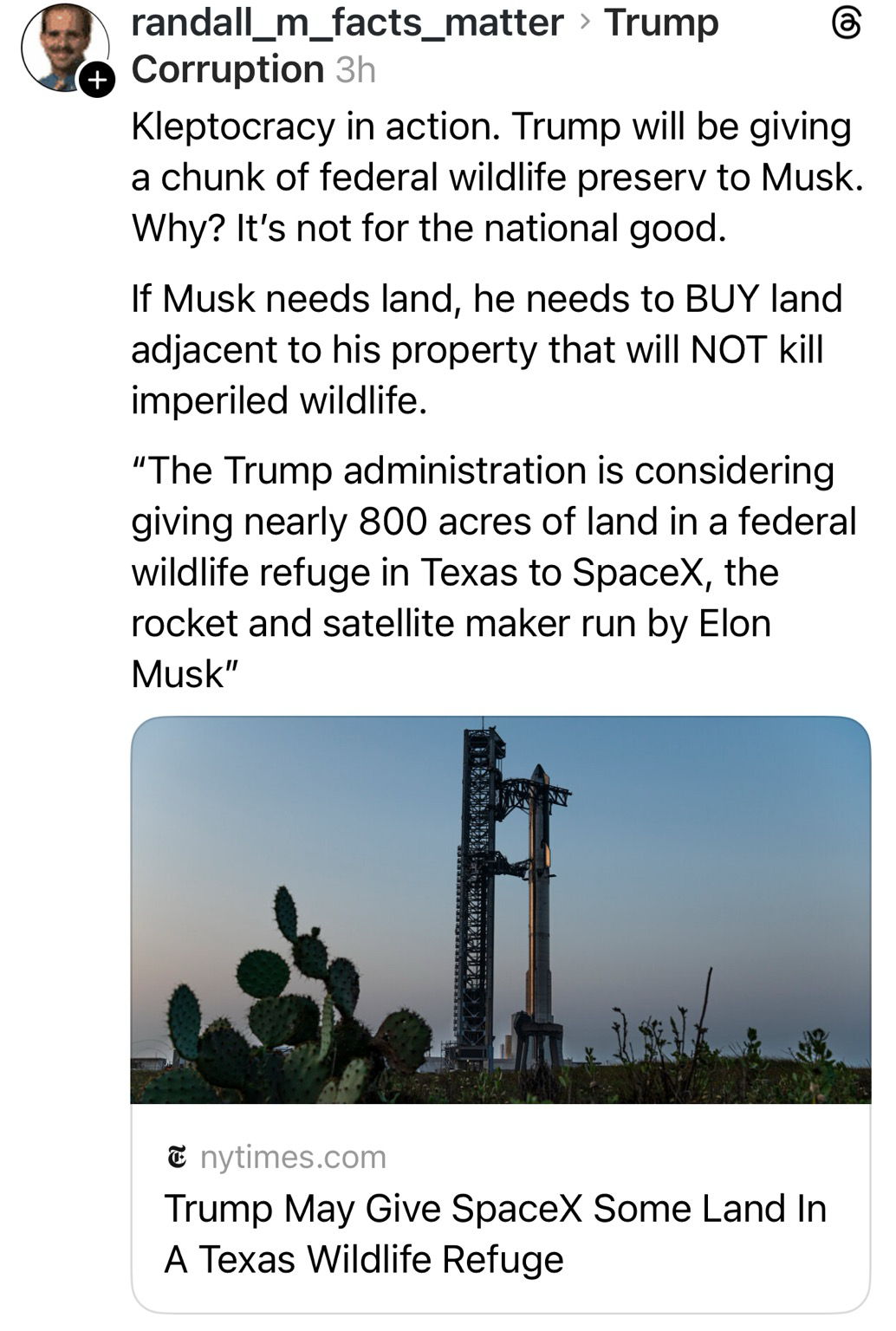Open the poster's profile picture
The image size is (896, 1331).
coord(62,46)
